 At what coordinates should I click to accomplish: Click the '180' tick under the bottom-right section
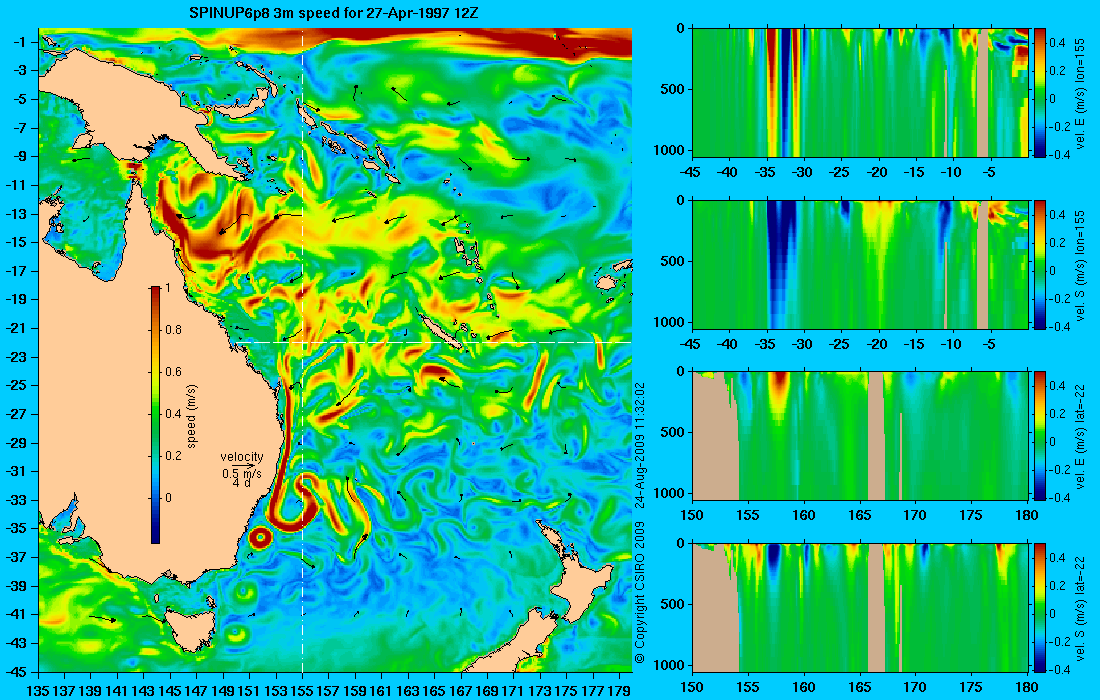1027,687
